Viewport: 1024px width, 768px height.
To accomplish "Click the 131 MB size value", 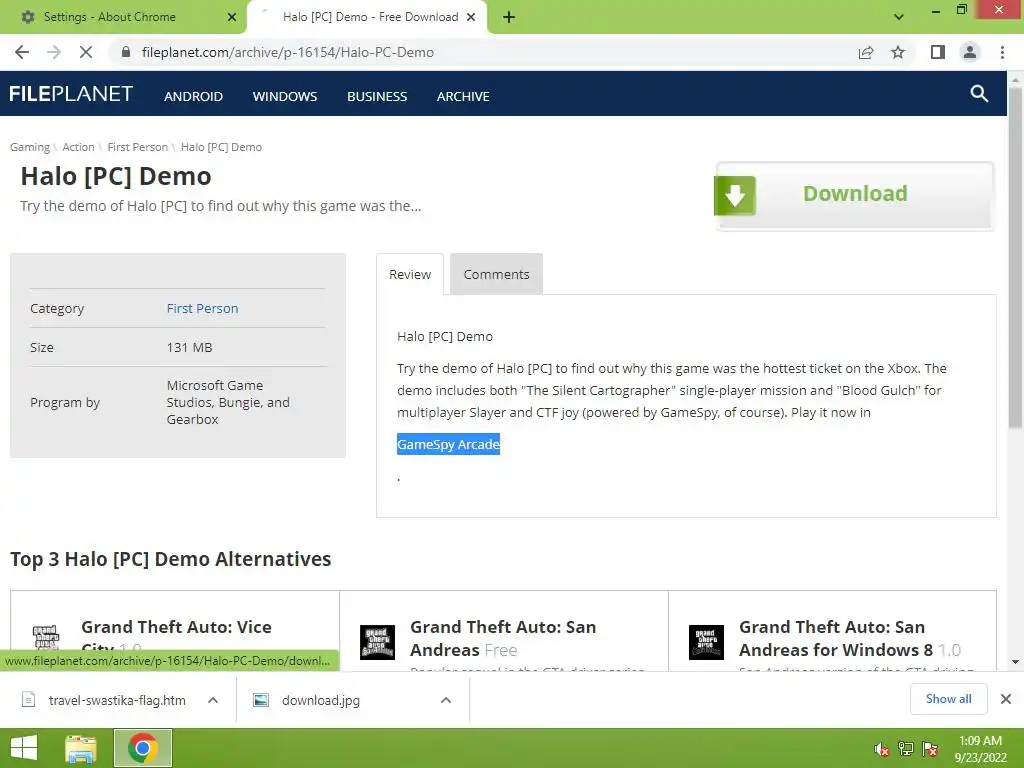I will point(189,347).
